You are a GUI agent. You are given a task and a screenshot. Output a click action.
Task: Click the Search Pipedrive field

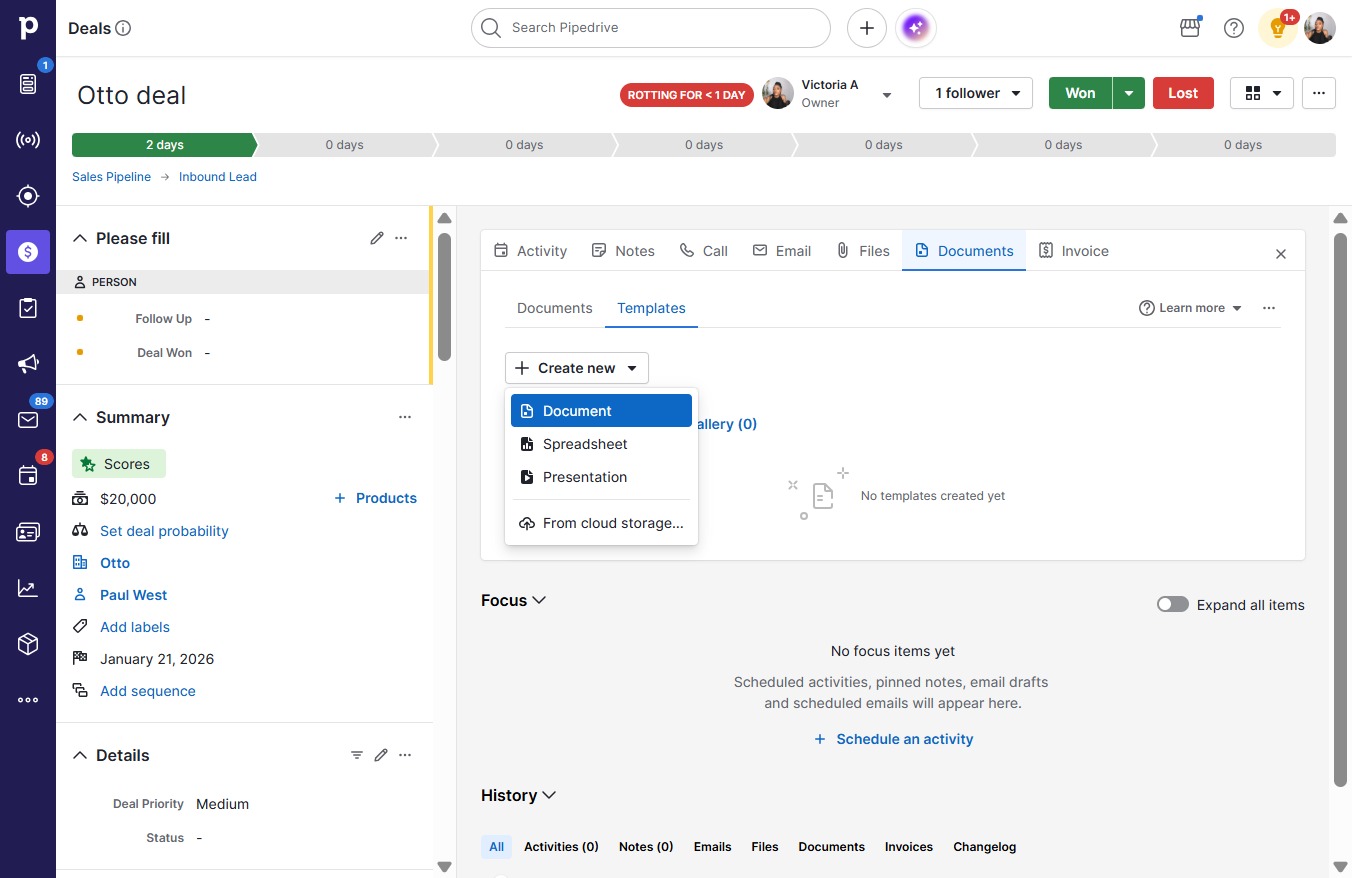(651, 28)
